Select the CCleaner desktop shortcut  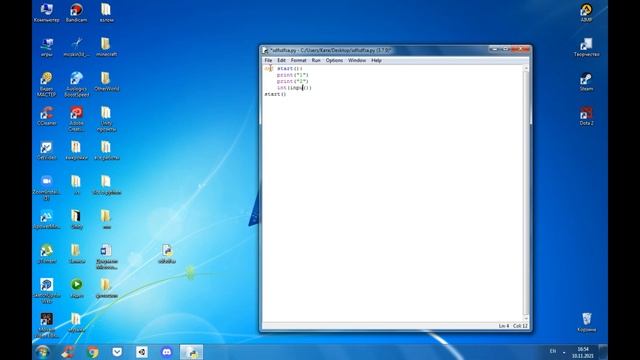[47, 116]
